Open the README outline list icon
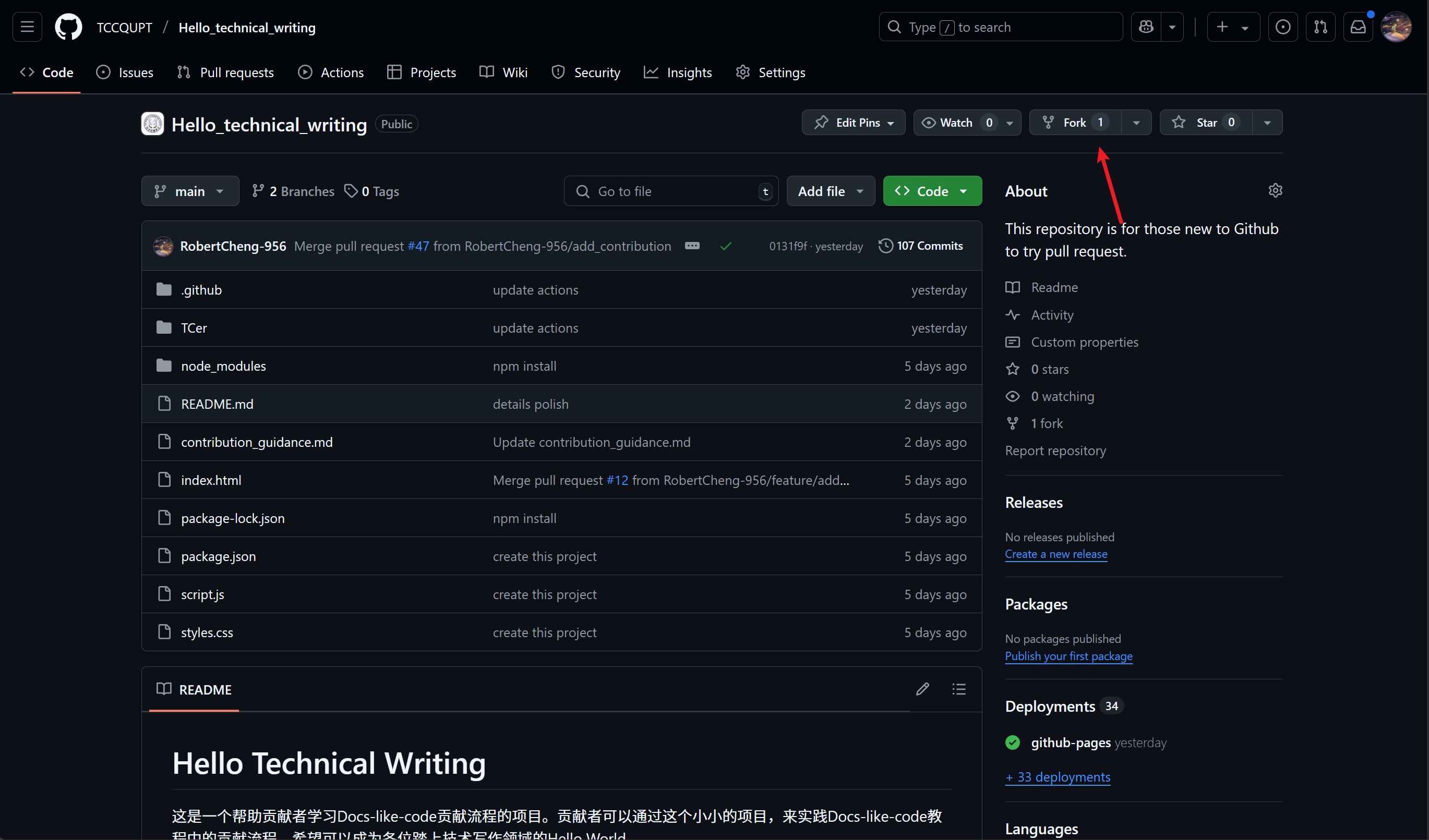This screenshot has height=840, width=1429. click(x=959, y=689)
